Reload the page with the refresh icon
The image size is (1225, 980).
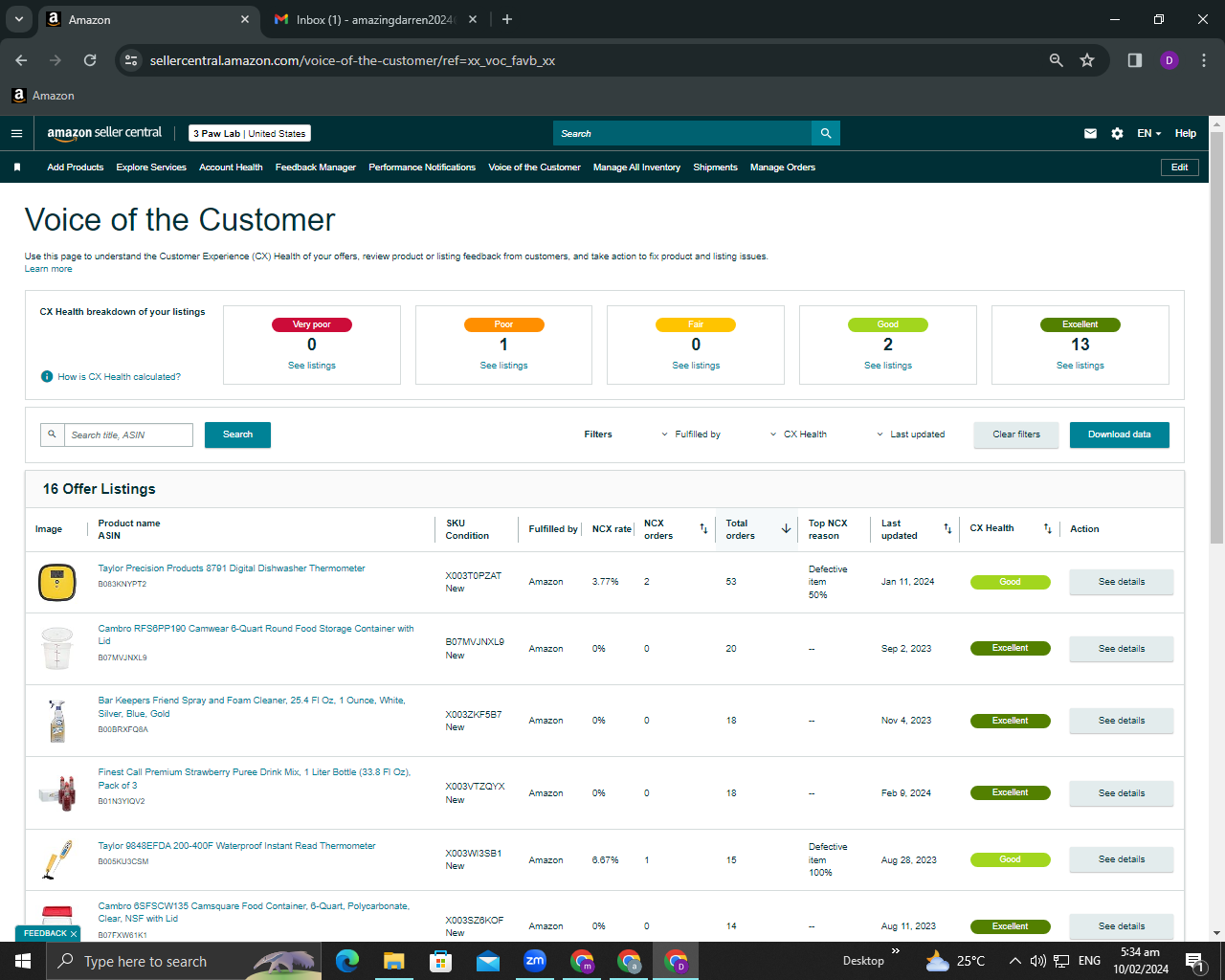coord(90,60)
